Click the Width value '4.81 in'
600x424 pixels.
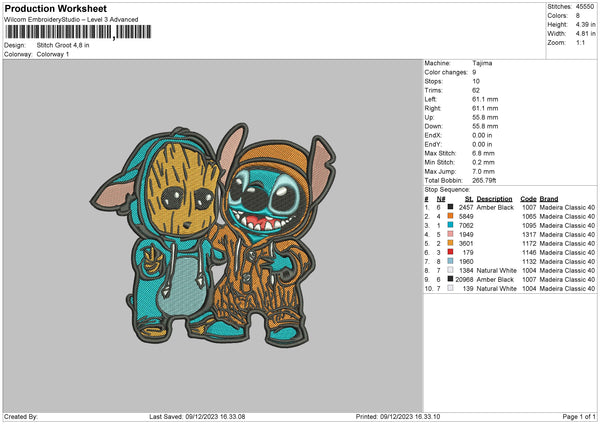coord(585,34)
